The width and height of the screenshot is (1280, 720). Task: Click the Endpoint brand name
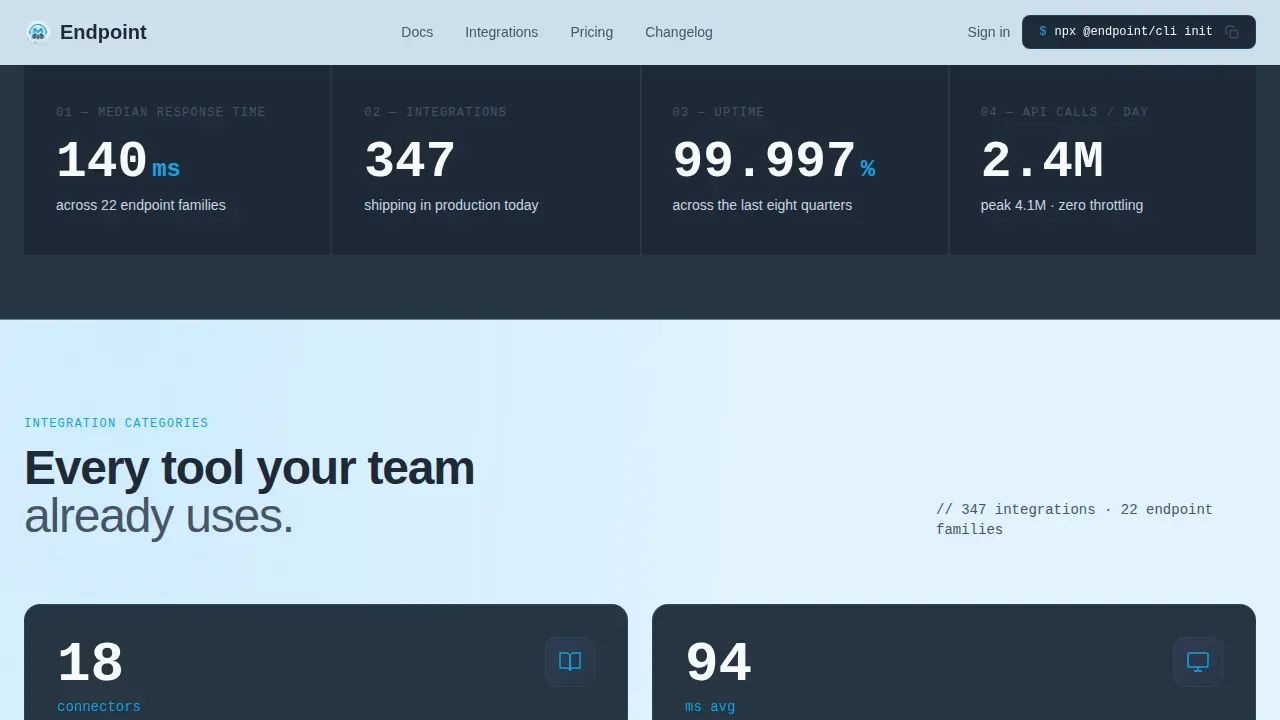pyautogui.click(x=103, y=32)
